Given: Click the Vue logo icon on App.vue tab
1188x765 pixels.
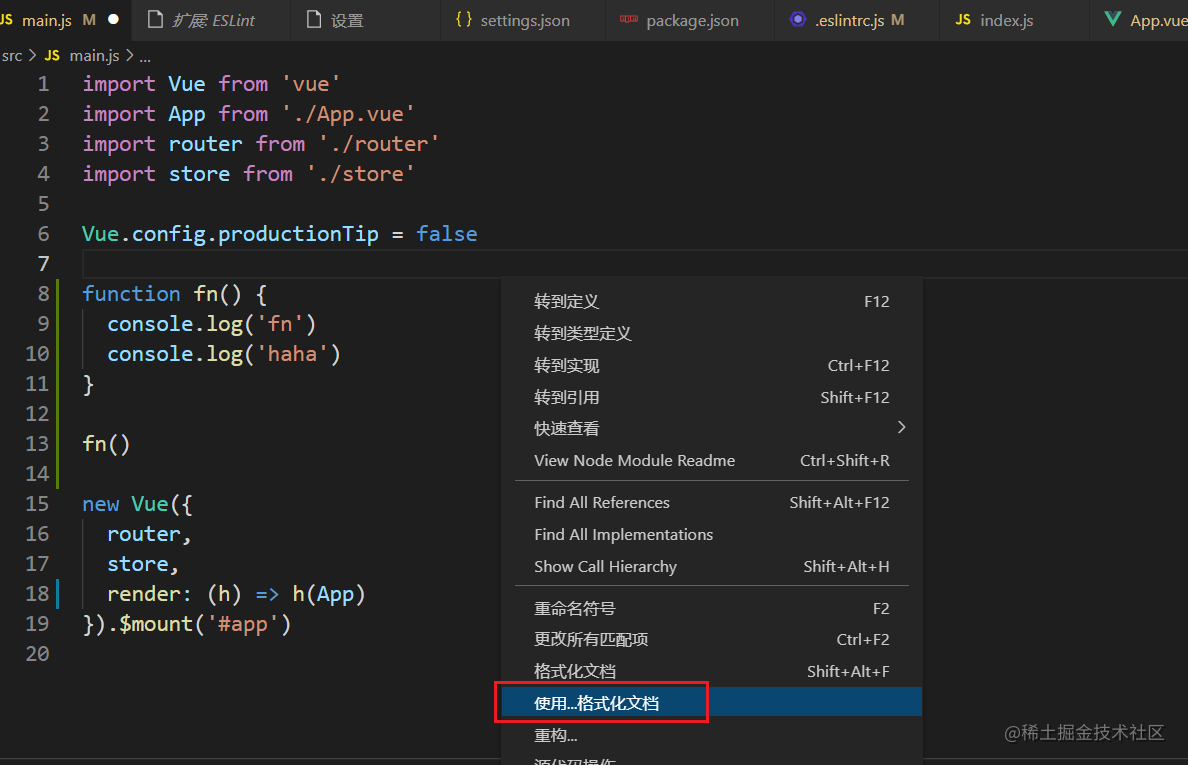Looking at the screenshot, I should (x=1112, y=20).
